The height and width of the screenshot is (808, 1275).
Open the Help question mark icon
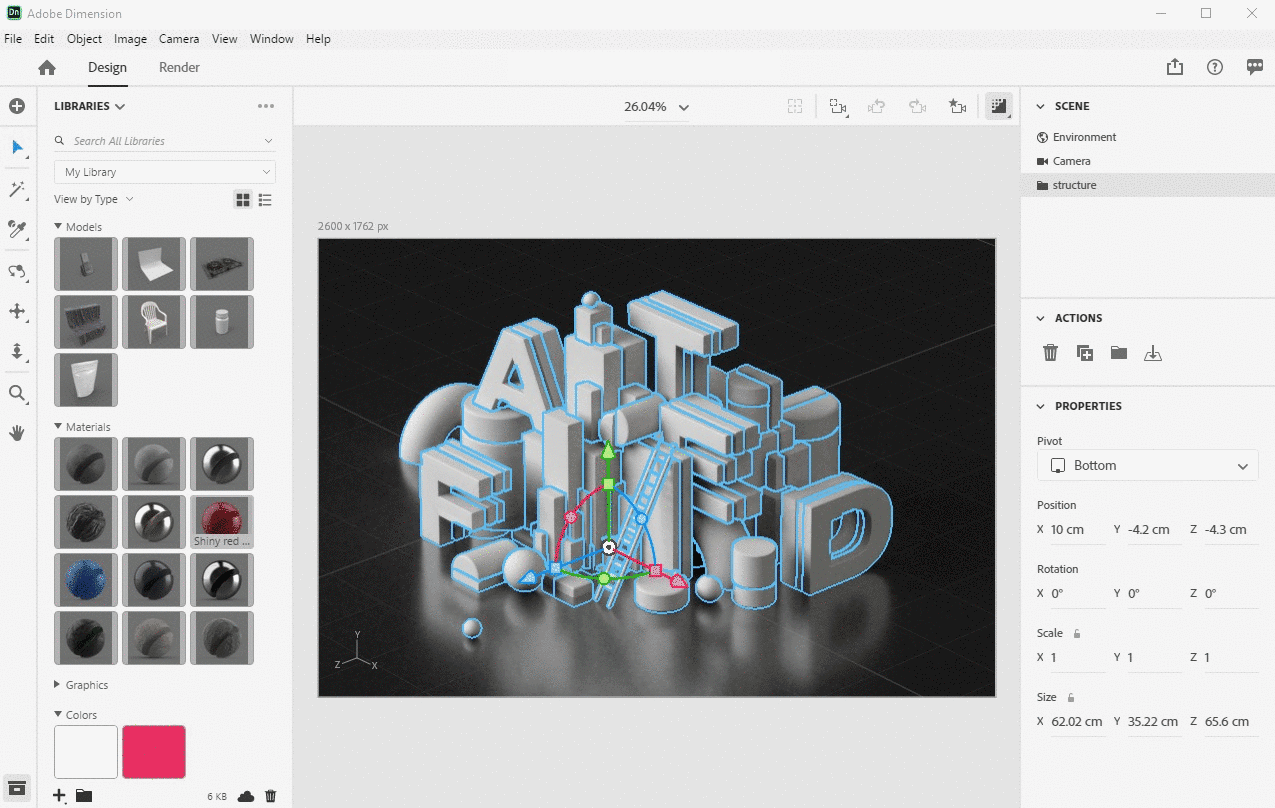pyautogui.click(x=1215, y=67)
